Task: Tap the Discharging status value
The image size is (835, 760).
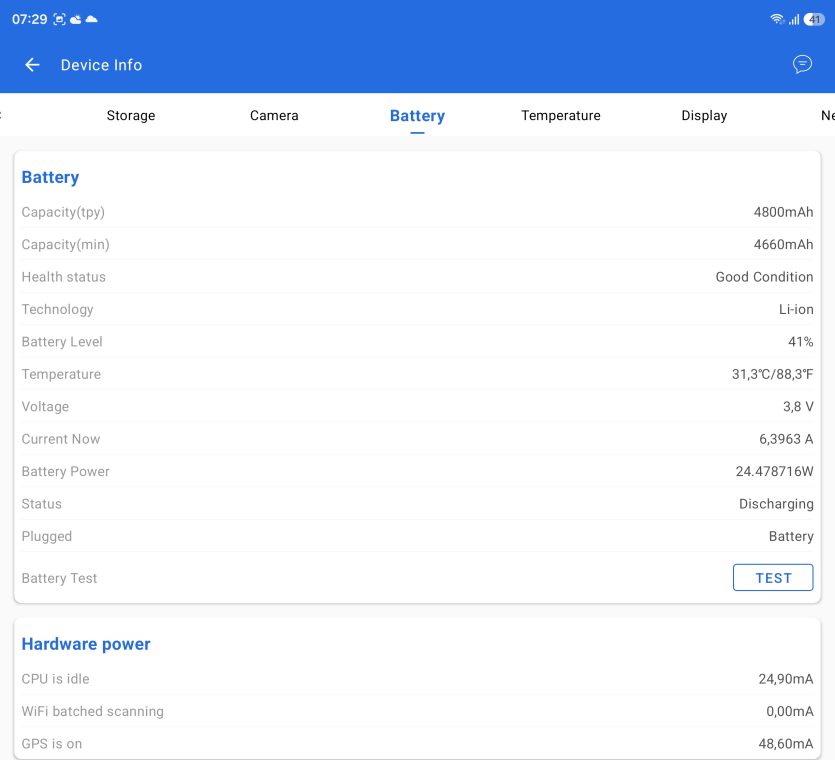Action: point(776,504)
